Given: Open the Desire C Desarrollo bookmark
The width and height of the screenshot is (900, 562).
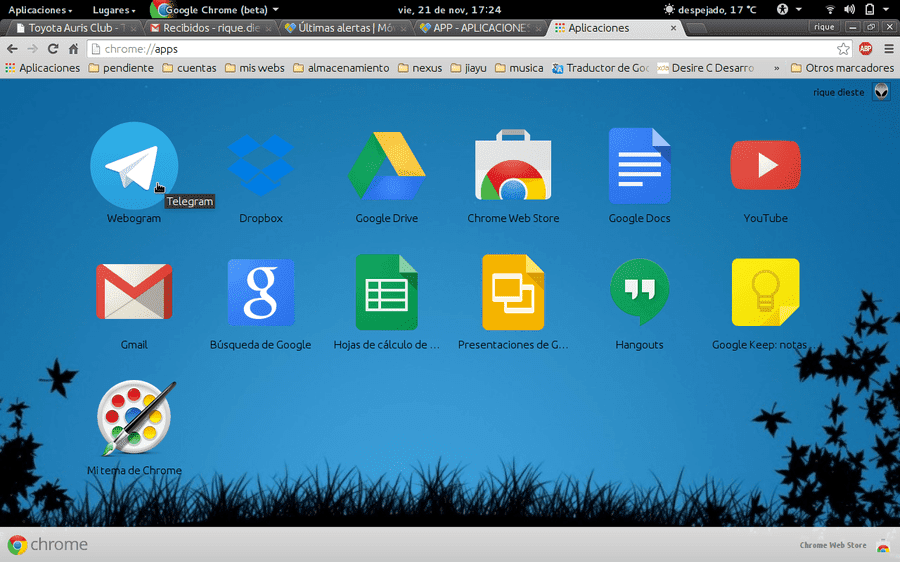Looking at the screenshot, I should [706, 68].
